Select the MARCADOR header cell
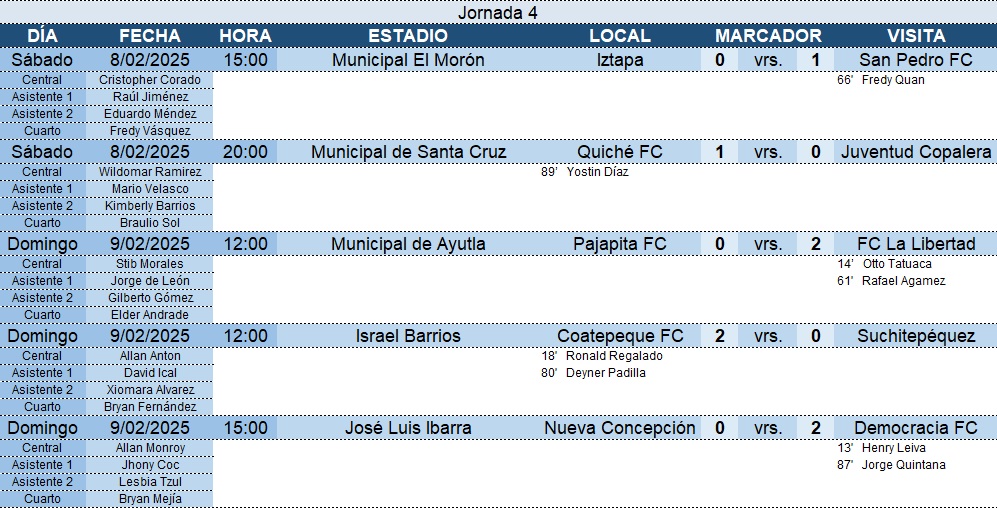This screenshot has height=508, width=997. (x=767, y=36)
